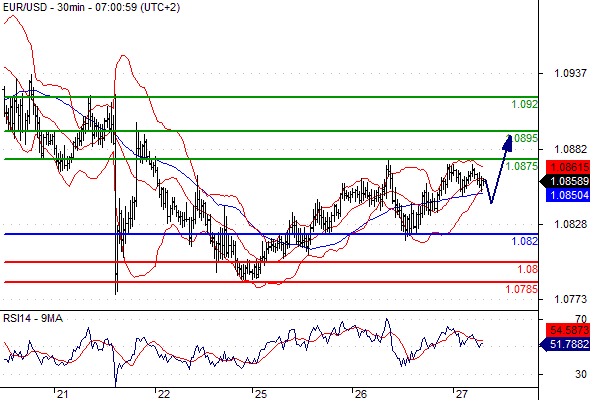The width and height of the screenshot is (590, 400).
Task: Click the date 25 on time axis
Action: (x=261, y=394)
